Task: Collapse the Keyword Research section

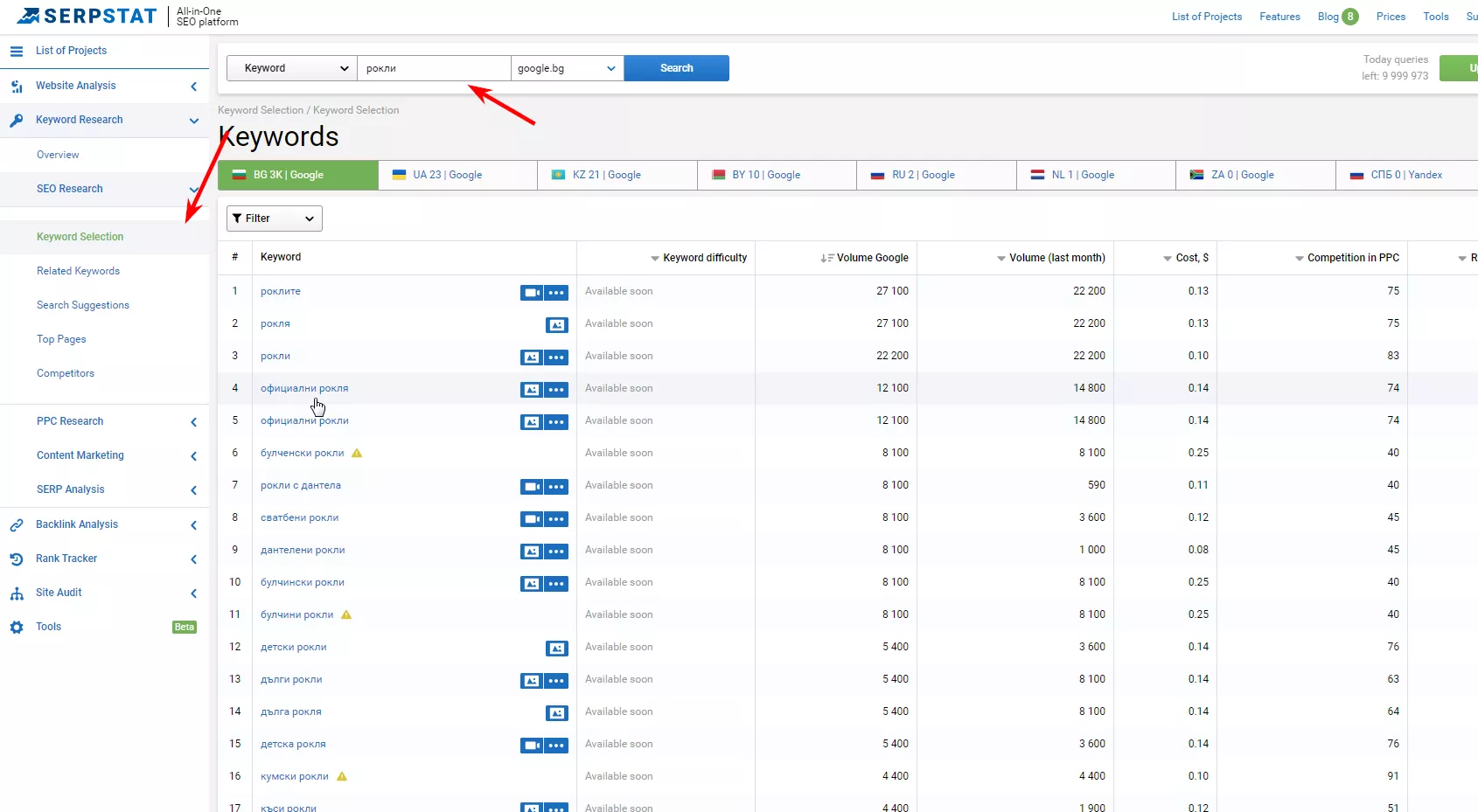Action: point(193,121)
